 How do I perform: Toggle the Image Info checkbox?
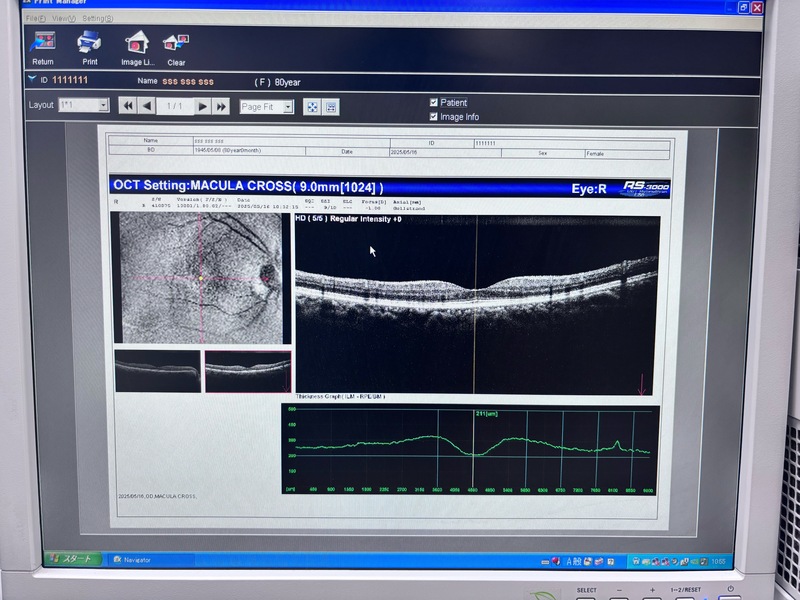(433, 116)
